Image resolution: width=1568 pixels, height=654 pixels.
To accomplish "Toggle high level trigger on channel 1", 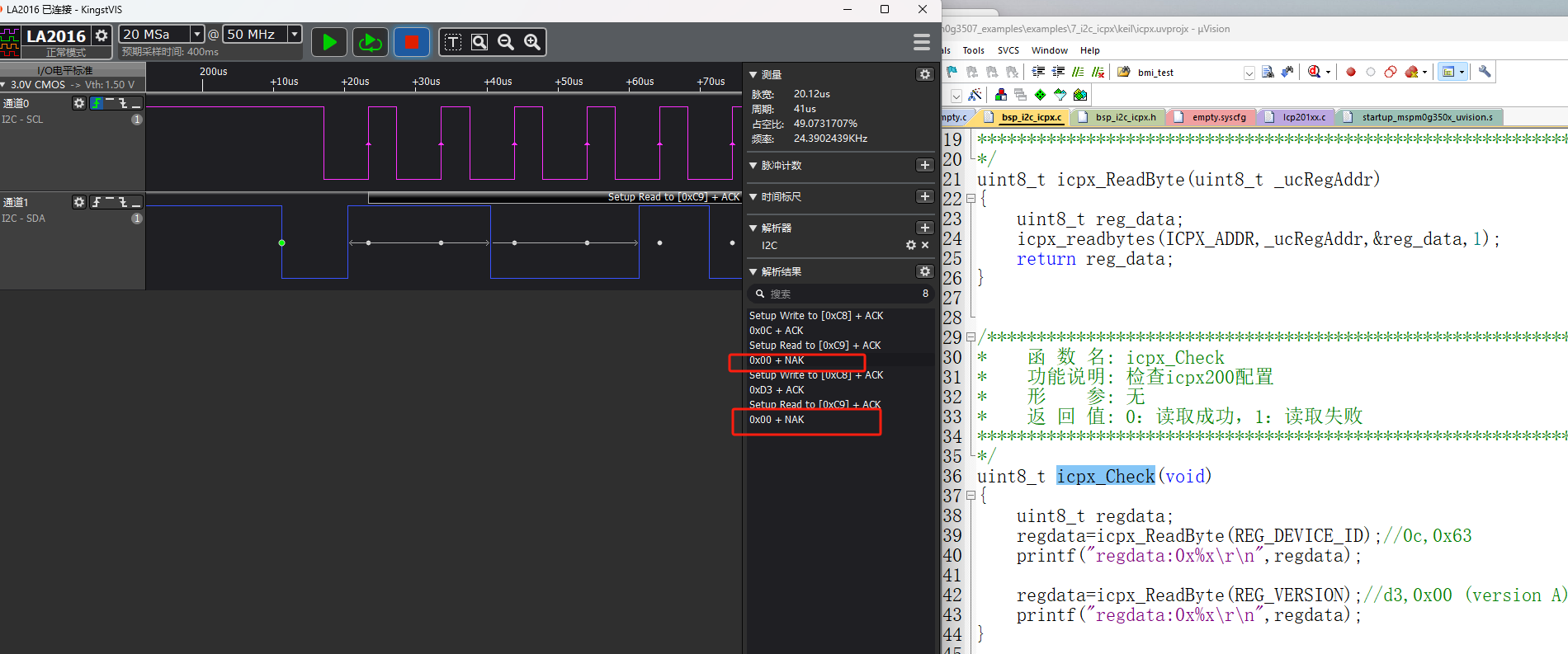I will coord(110,202).
